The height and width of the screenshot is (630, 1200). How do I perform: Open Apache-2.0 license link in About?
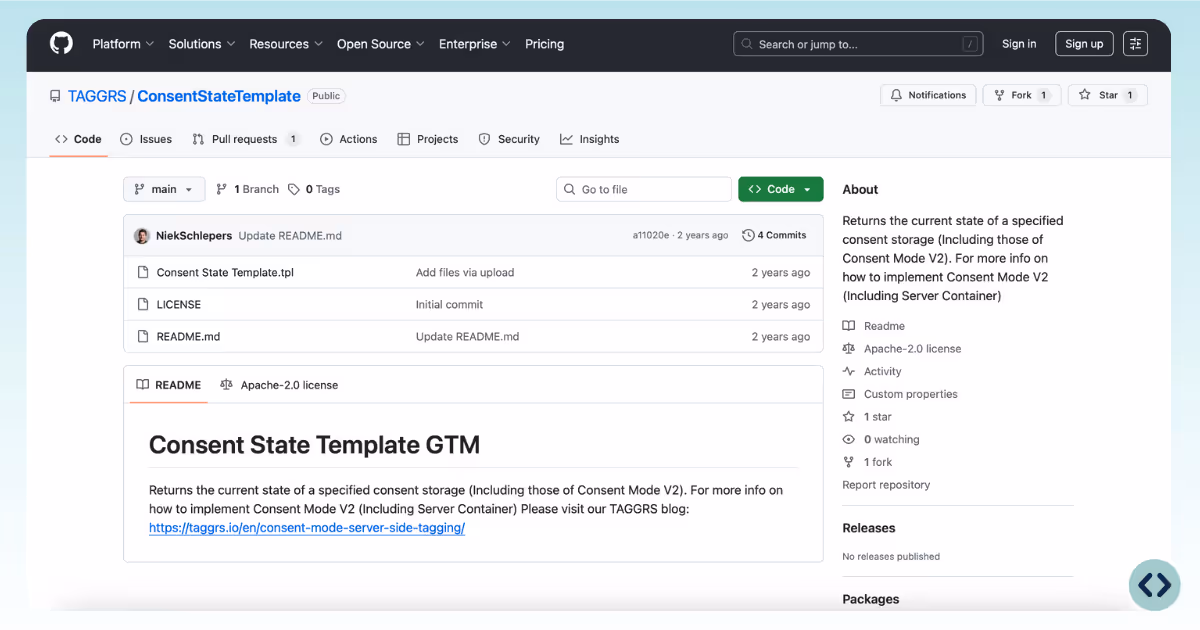(902, 349)
